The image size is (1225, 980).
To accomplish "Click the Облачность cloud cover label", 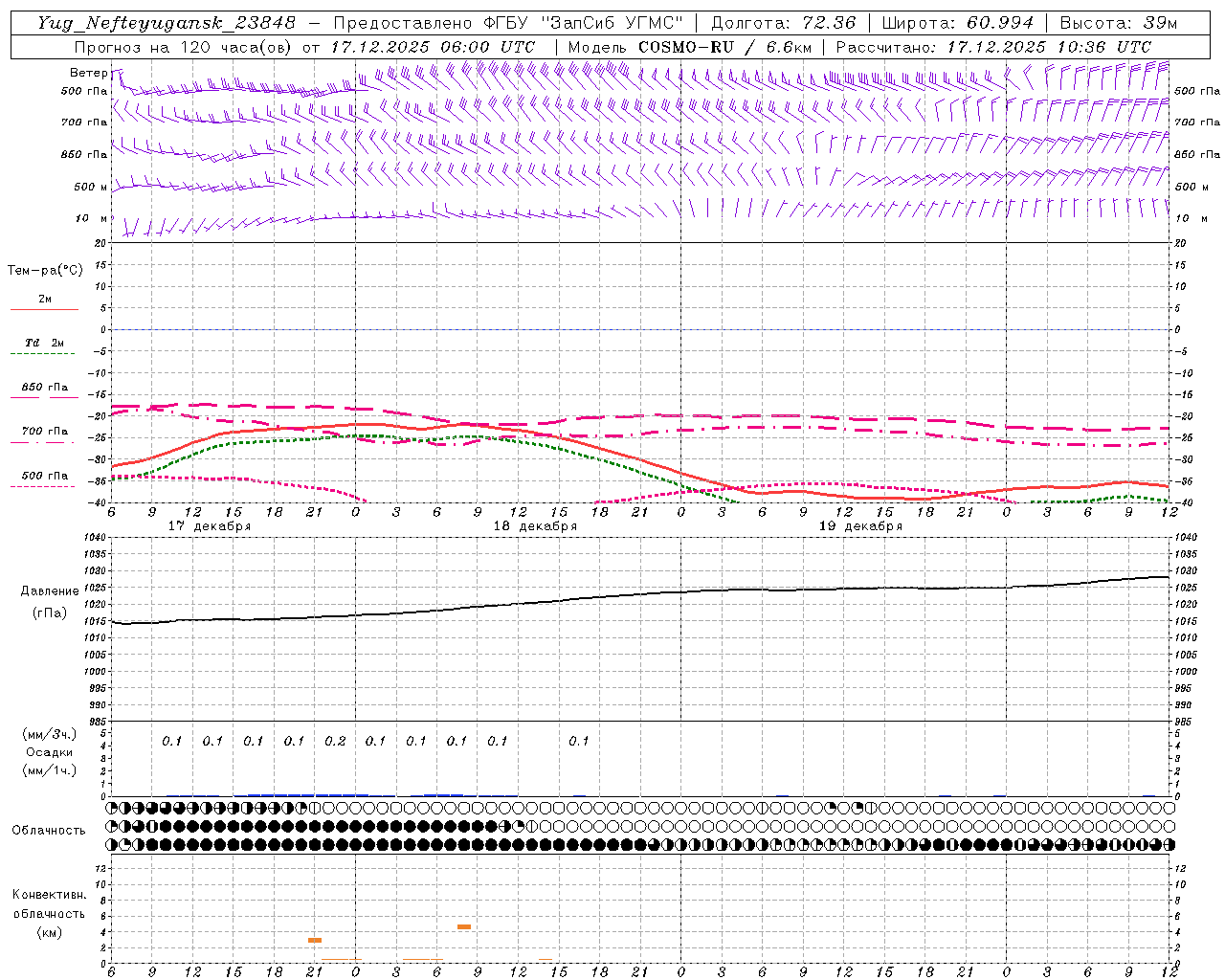I will coord(49,830).
